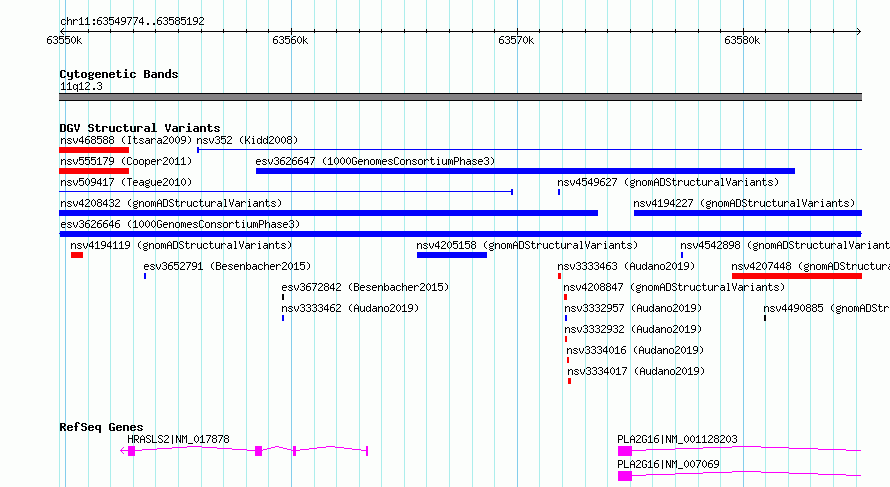Open nsv4490885 variant label
This screenshot has height=487, width=890.
(826, 308)
